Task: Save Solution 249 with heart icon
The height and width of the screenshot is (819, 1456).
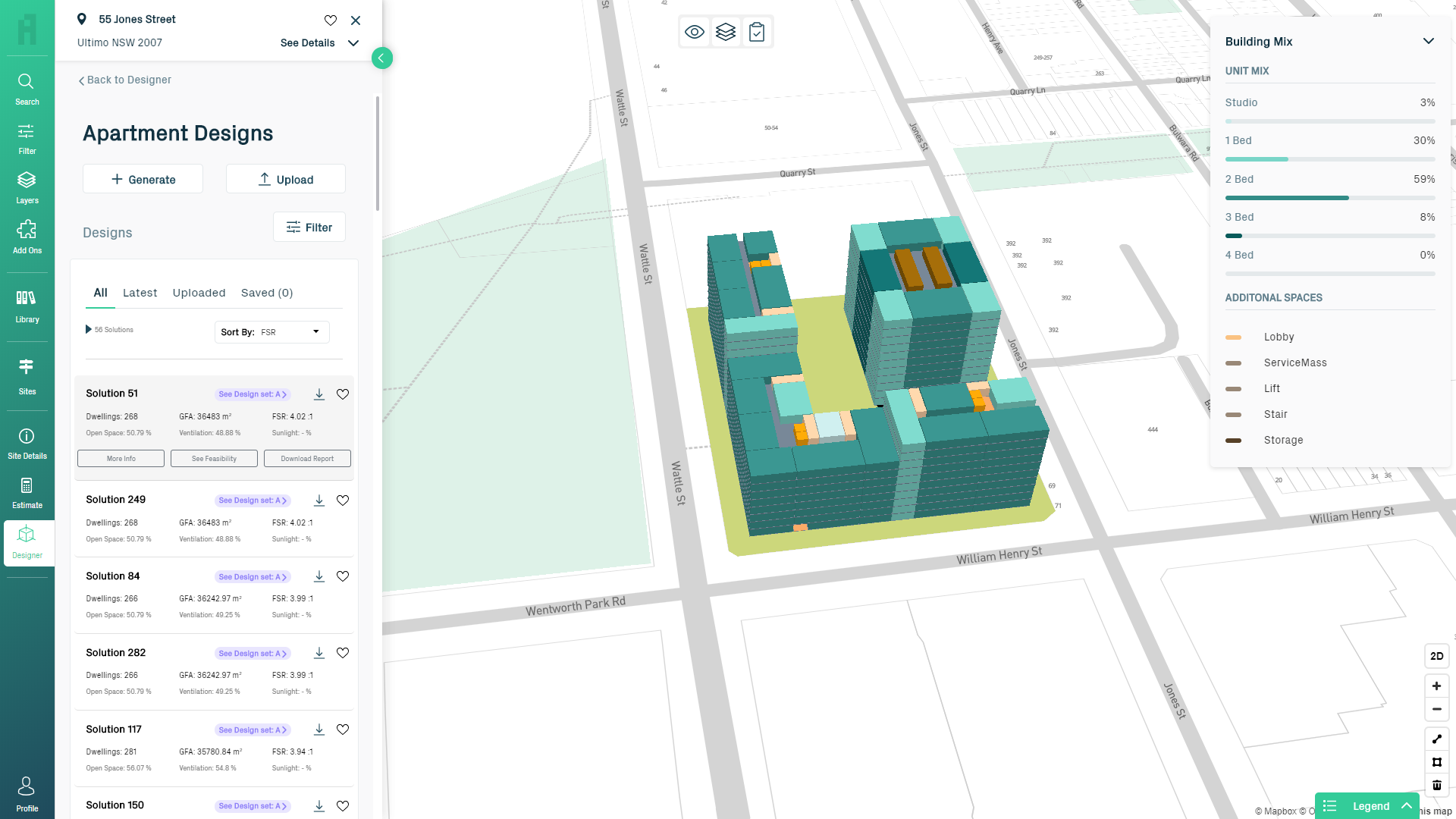Action: pos(343,500)
